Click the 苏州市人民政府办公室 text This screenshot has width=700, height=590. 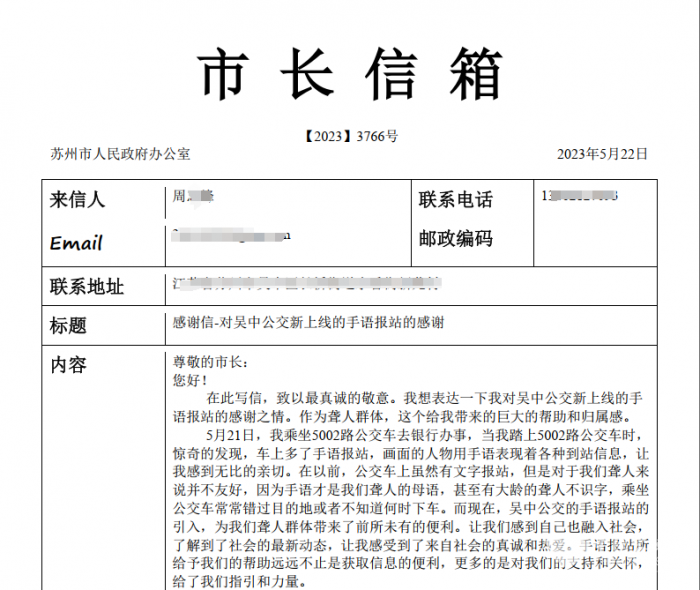pyautogui.click(x=120, y=154)
